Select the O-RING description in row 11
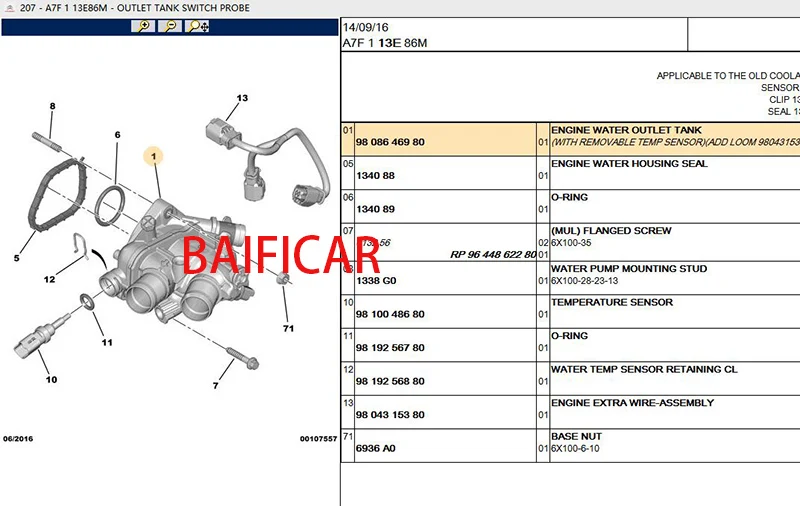Viewport: 800px width, 506px height. point(569,336)
